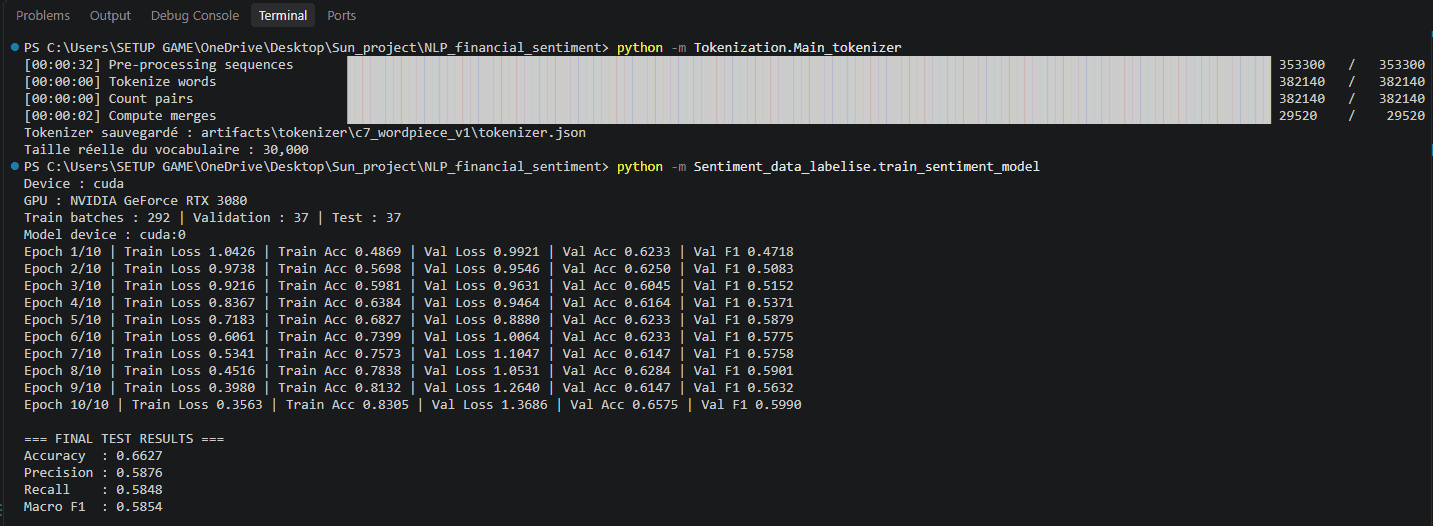Click the Compute merges progress bar

(810, 115)
